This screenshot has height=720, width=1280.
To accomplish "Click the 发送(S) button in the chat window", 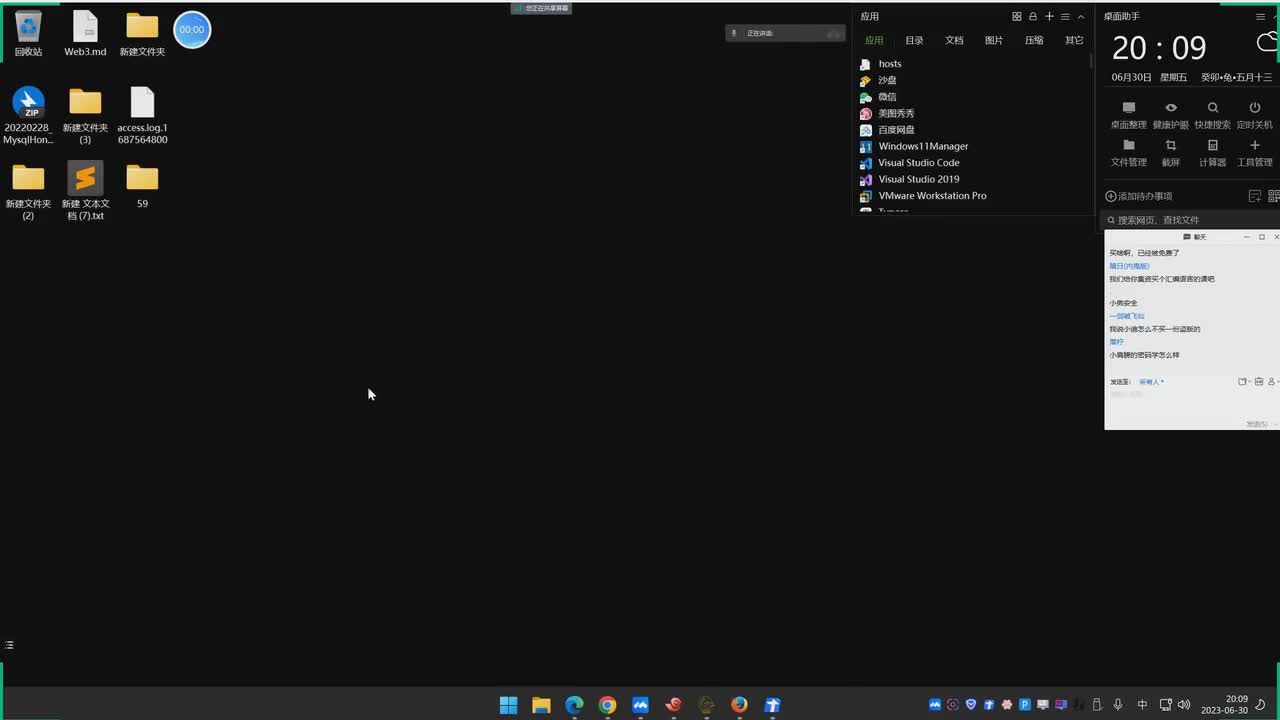I will click(x=1257, y=424).
